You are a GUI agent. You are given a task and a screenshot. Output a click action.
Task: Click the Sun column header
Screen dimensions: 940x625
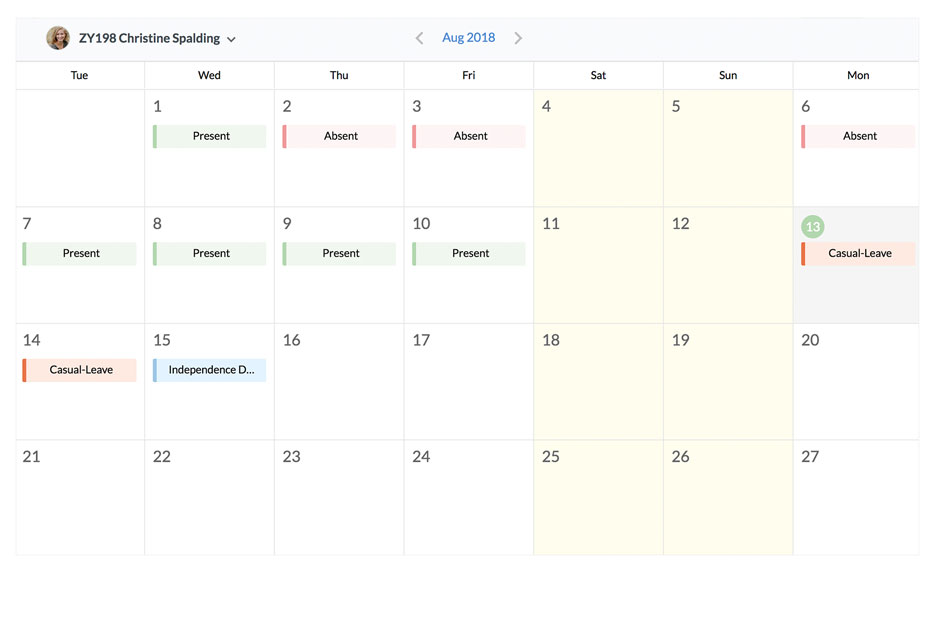(x=728, y=76)
